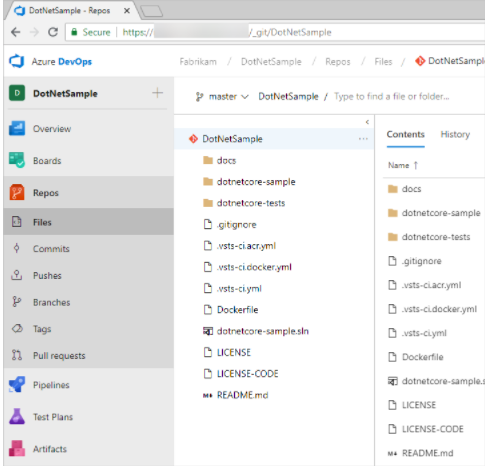Go to DotNetSample project breadcrumb link

click(271, 62)
